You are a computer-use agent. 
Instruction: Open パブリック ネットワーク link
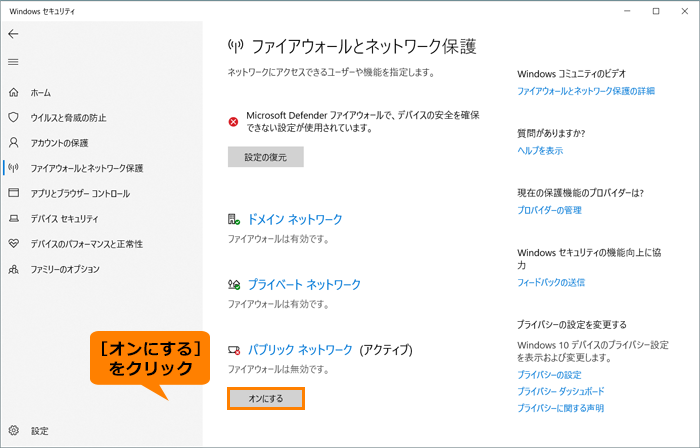click(x=300, y=349)
